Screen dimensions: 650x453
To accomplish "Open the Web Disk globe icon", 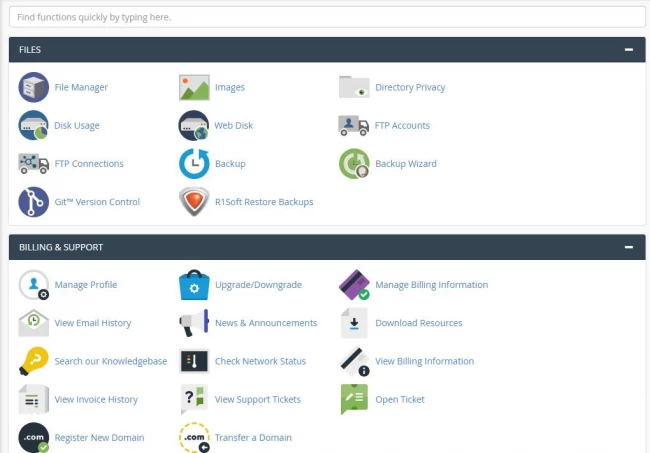I will [194, 125].
